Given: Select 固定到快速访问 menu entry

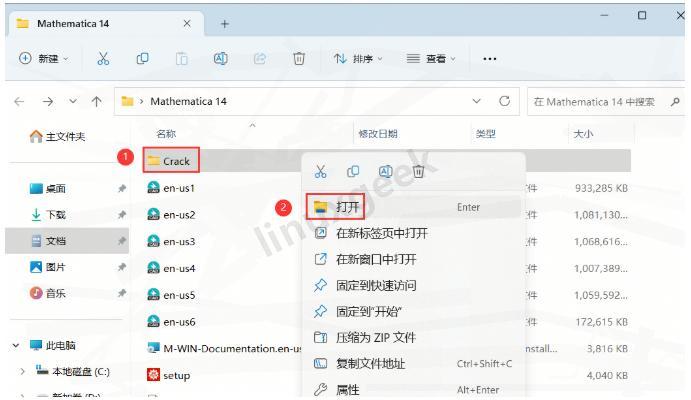Looking at the screenshot, I should coord(413,285).
